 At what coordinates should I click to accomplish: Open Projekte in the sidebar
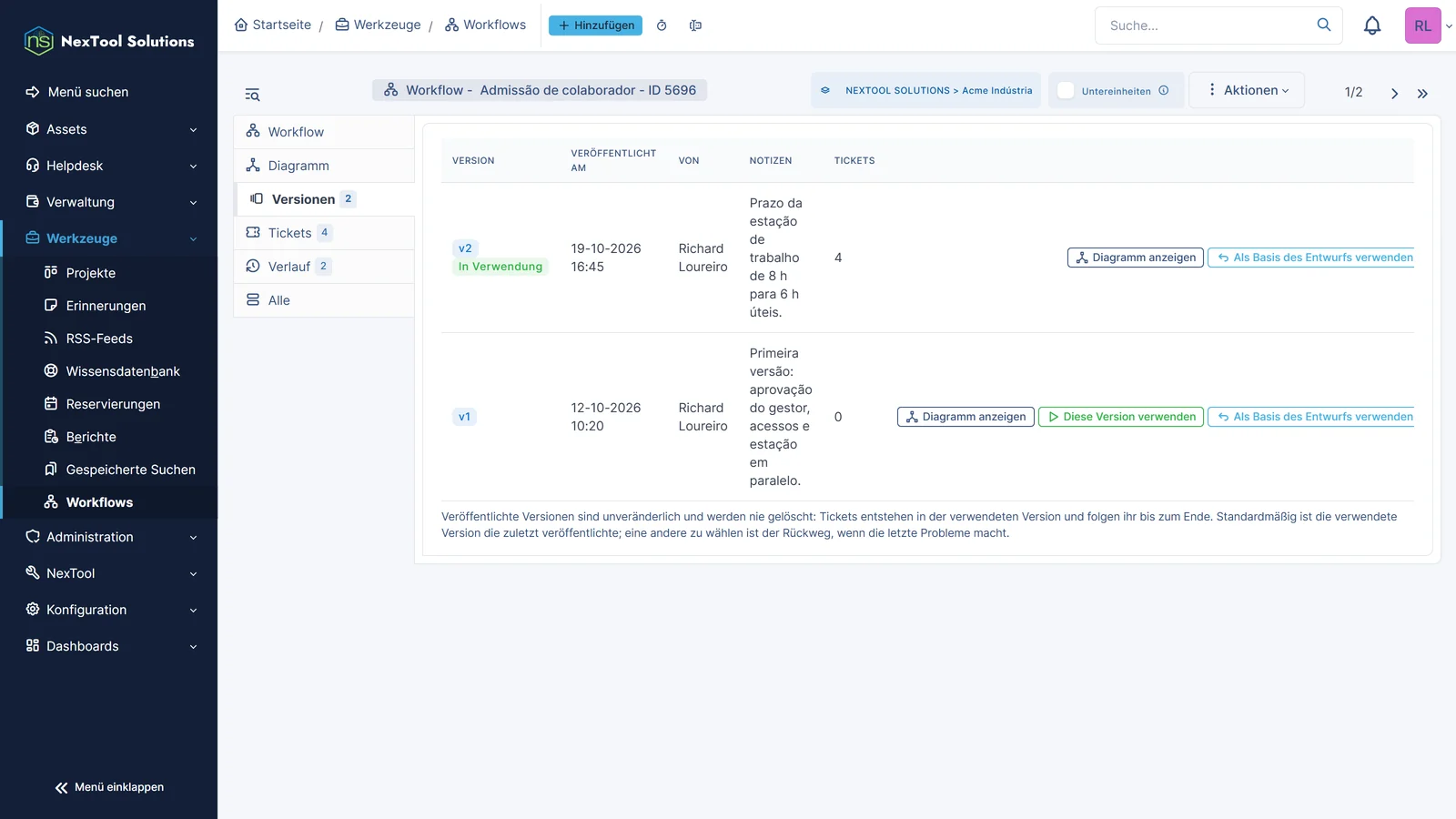(x=109, y=273)
